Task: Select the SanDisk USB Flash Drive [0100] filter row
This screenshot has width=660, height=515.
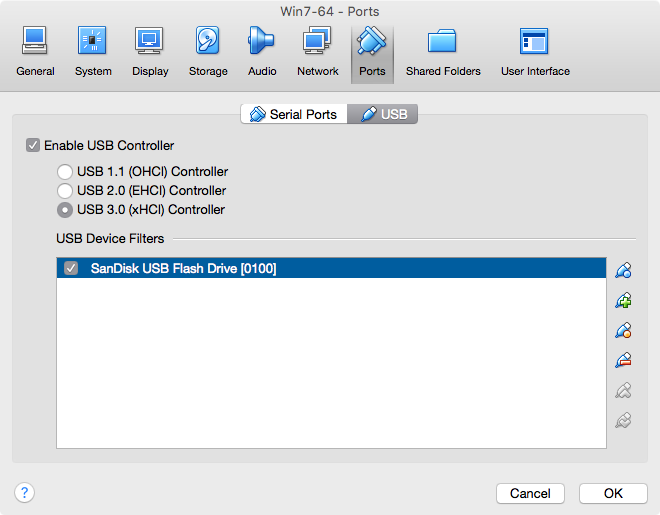Action: 331,268
